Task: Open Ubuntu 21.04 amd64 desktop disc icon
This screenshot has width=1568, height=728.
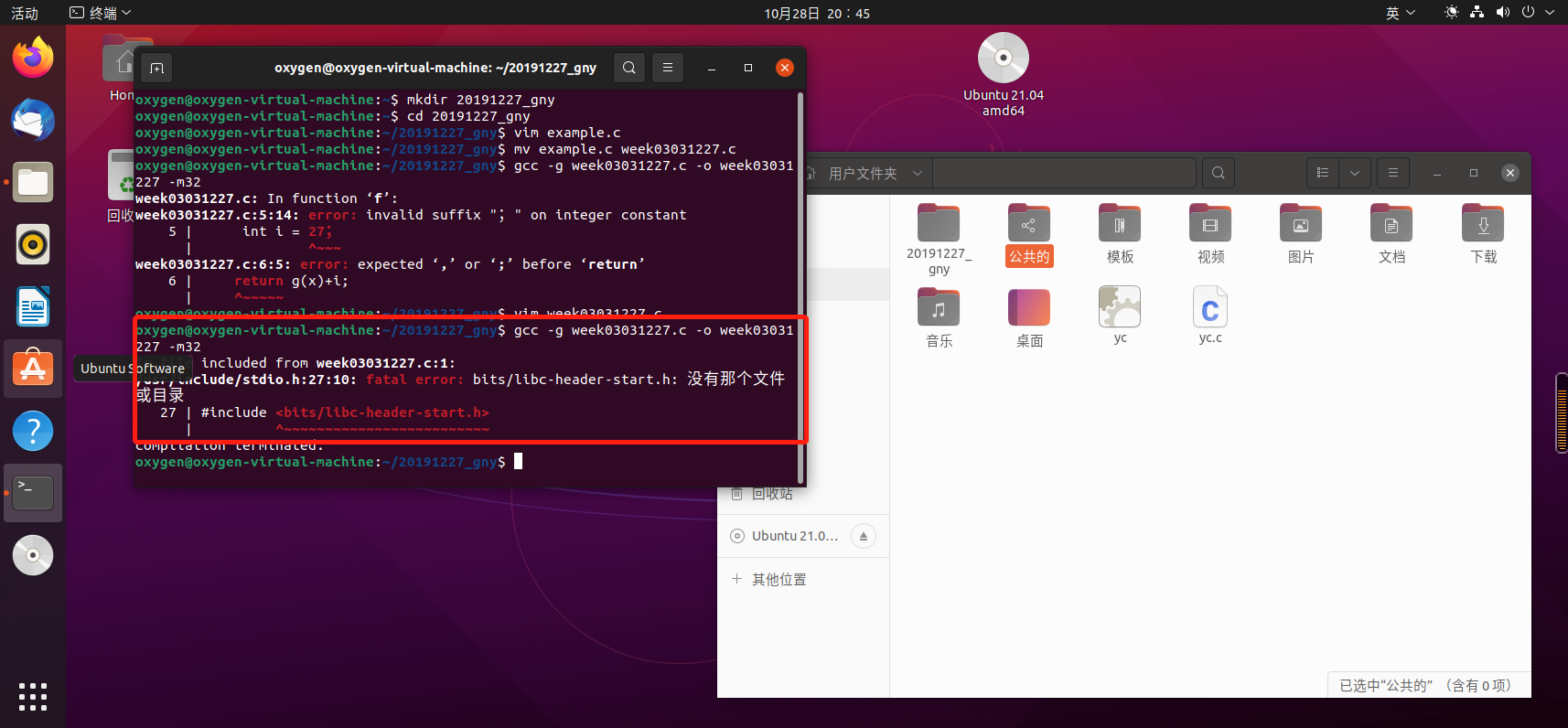Action: [x=1004, y=74]
